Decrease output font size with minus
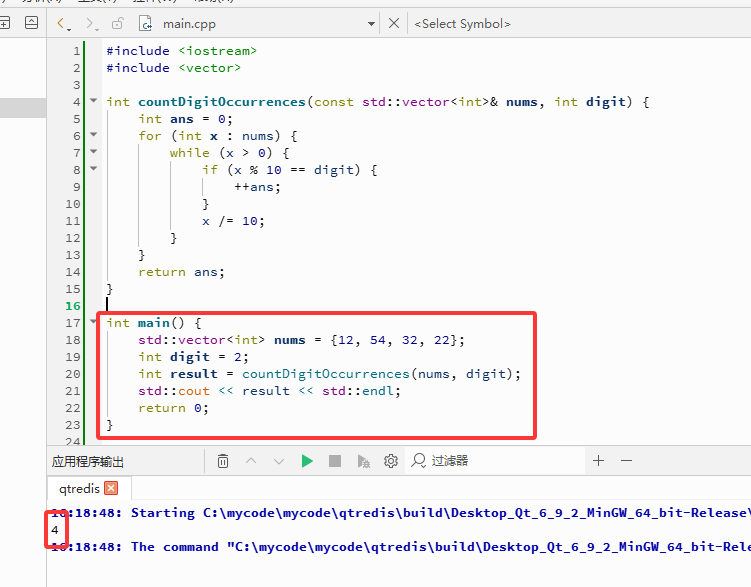Image resolution: width=751 pixels, height=587 pixels. pos(626,461)
